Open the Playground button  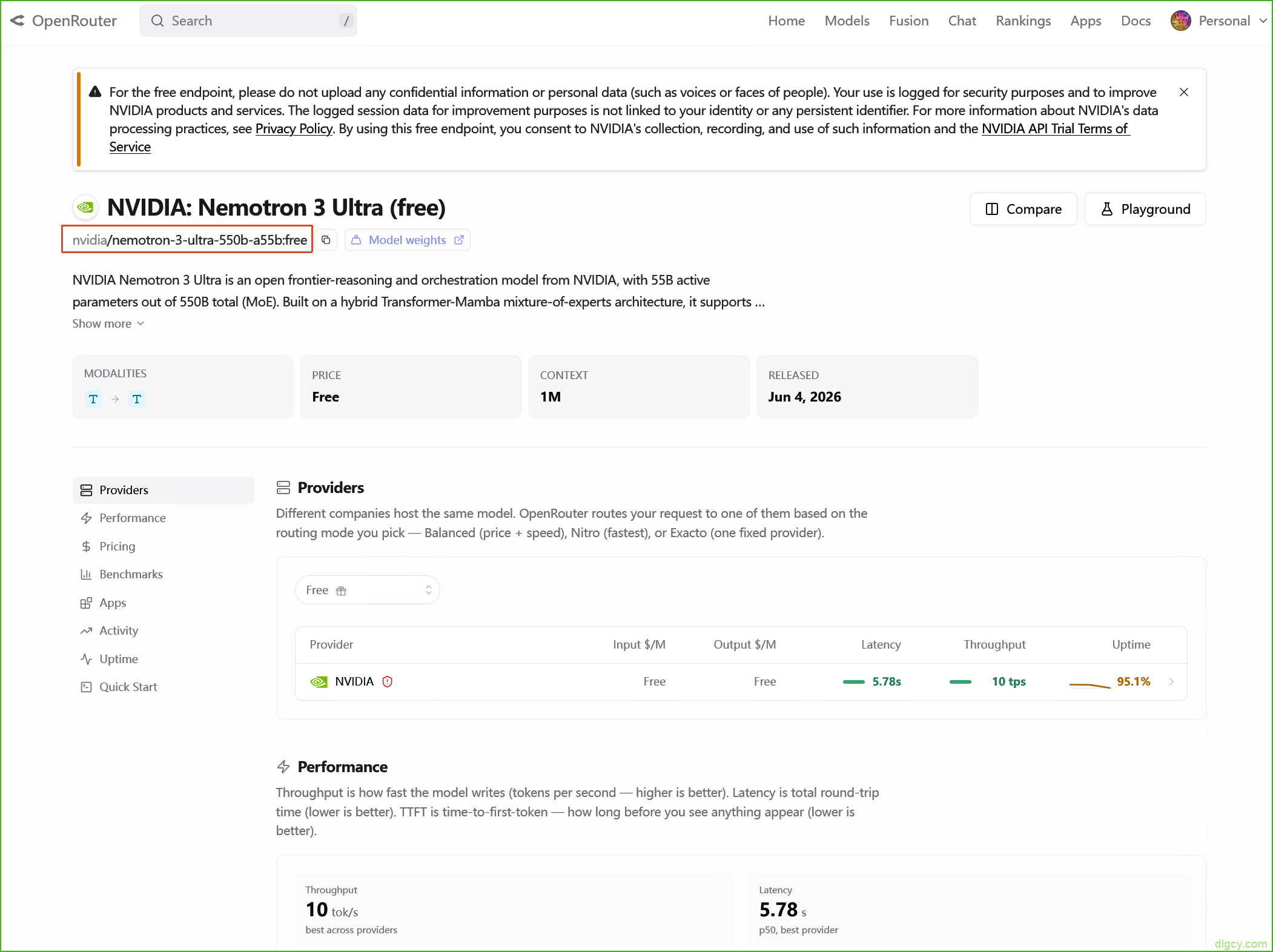1145,209
